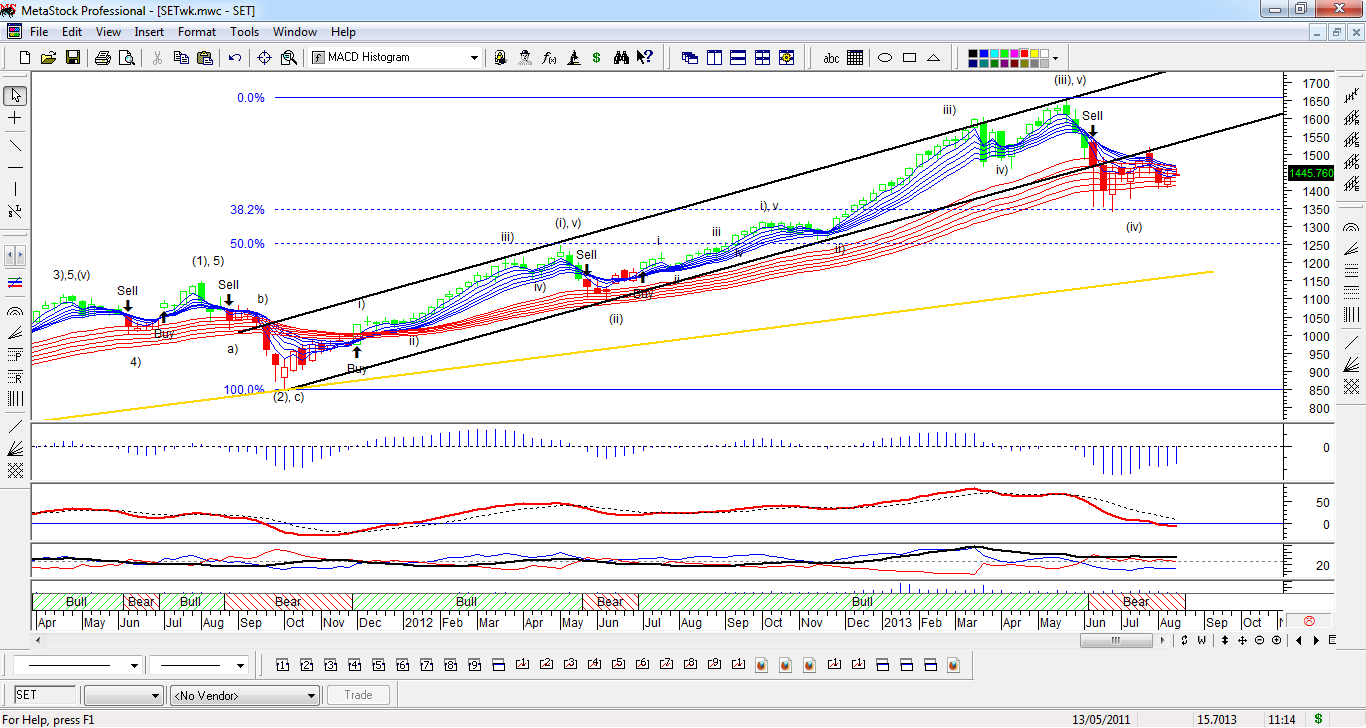Open the Indicator Builder f(x) icon
This screenshot has width=1366, height=728.
tap(548, 58)
